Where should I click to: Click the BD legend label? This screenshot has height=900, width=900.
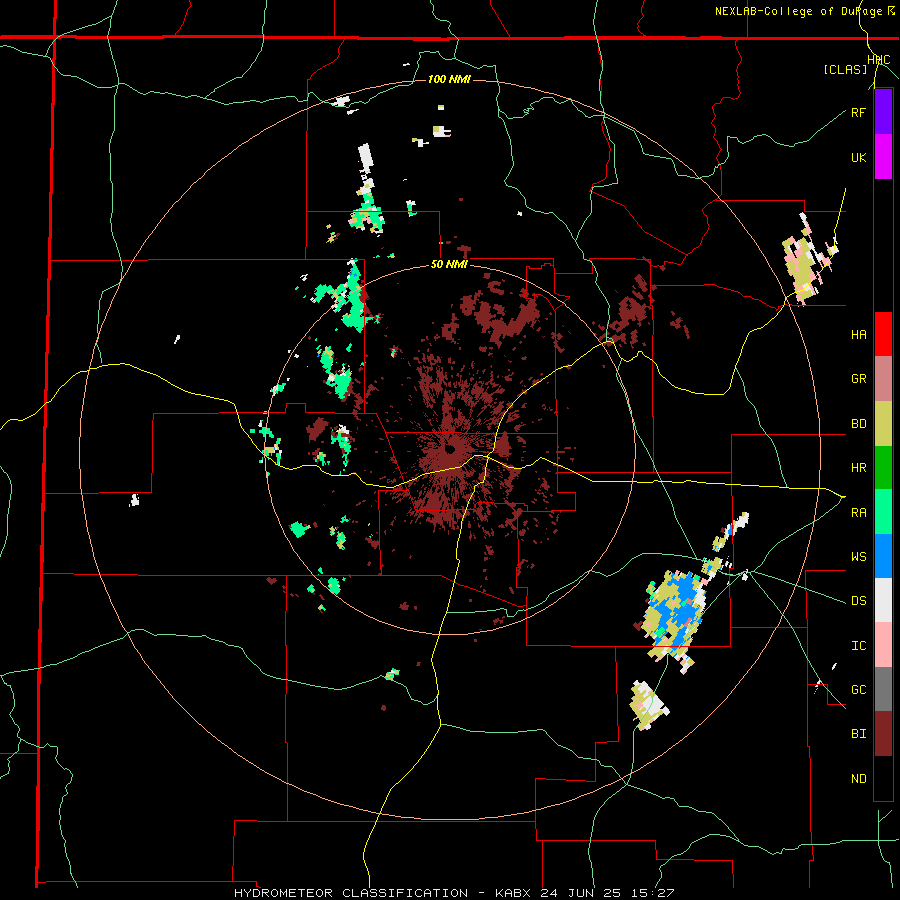(858, 424)
